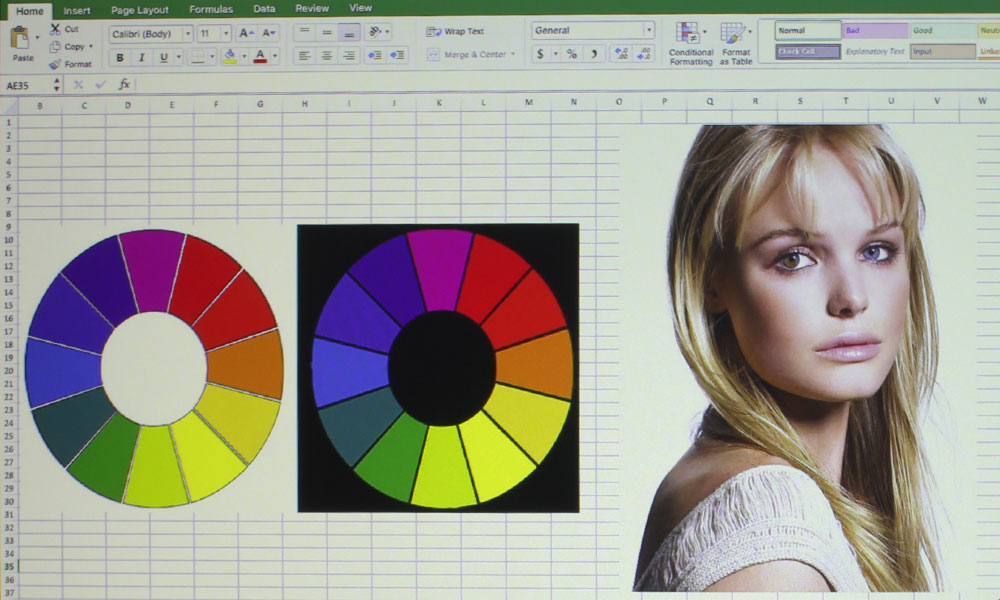This screenshot has width=1000, height=600.
Task: Center-align text horizontally
Action: click(327, 56)
